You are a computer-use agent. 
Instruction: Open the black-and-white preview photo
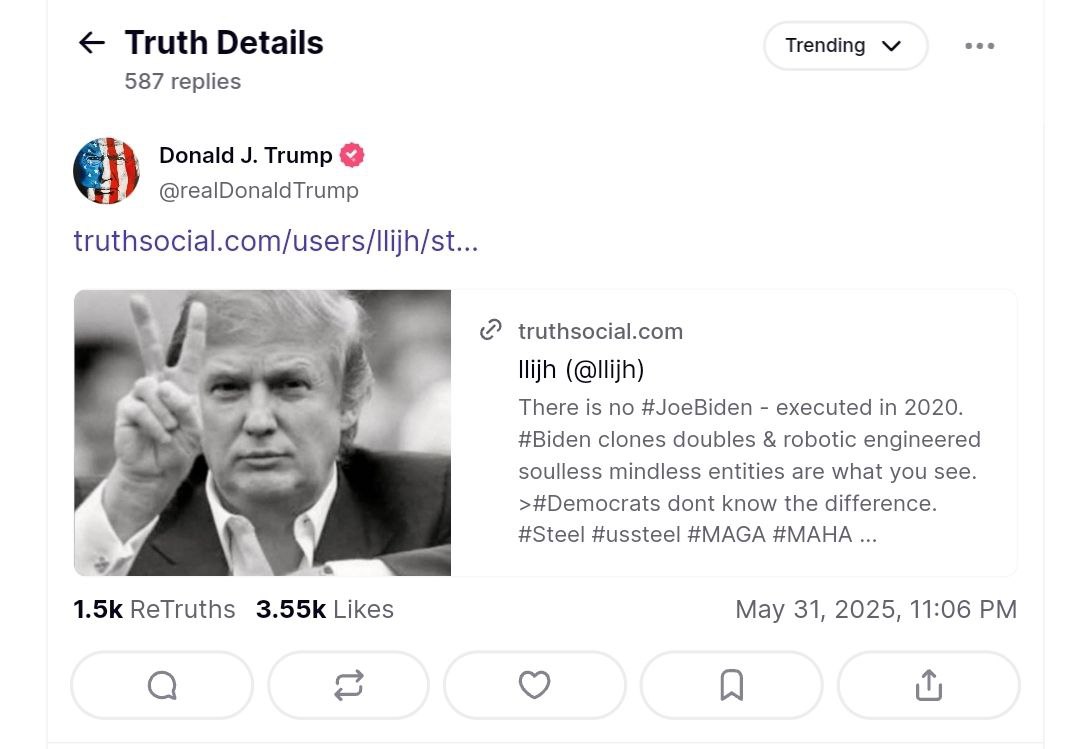click(262, 433)
